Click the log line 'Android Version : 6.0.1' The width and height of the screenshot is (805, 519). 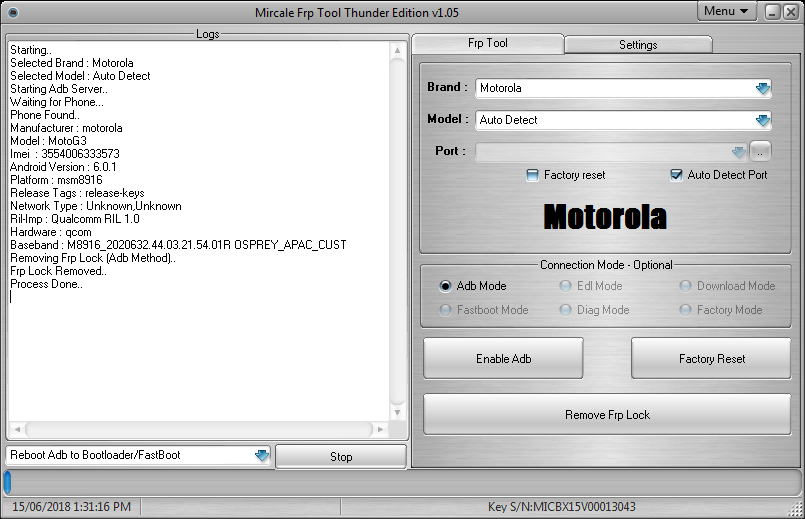(x=63, y=167)
